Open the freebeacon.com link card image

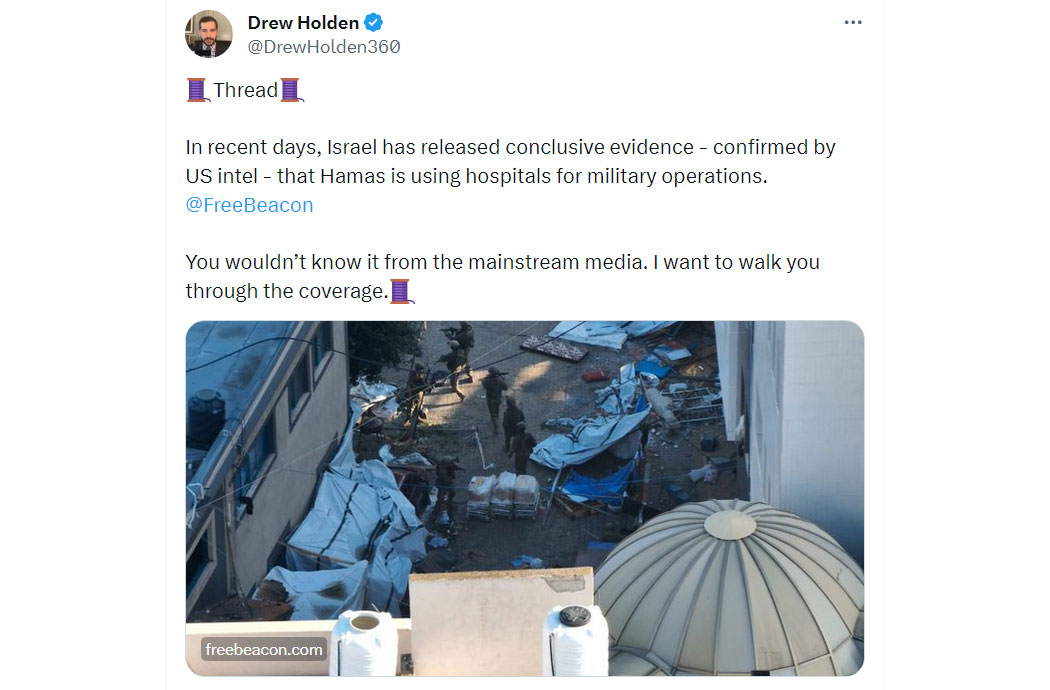click(525, 498)
